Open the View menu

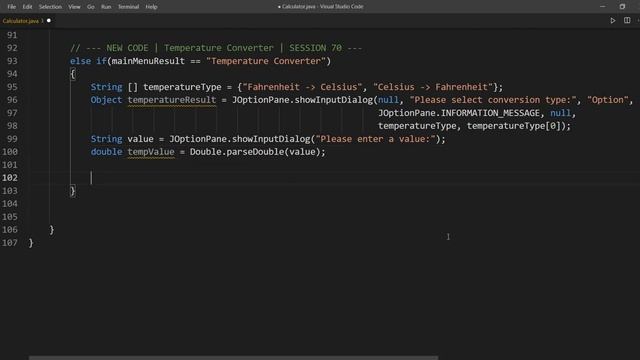[74, 7]
